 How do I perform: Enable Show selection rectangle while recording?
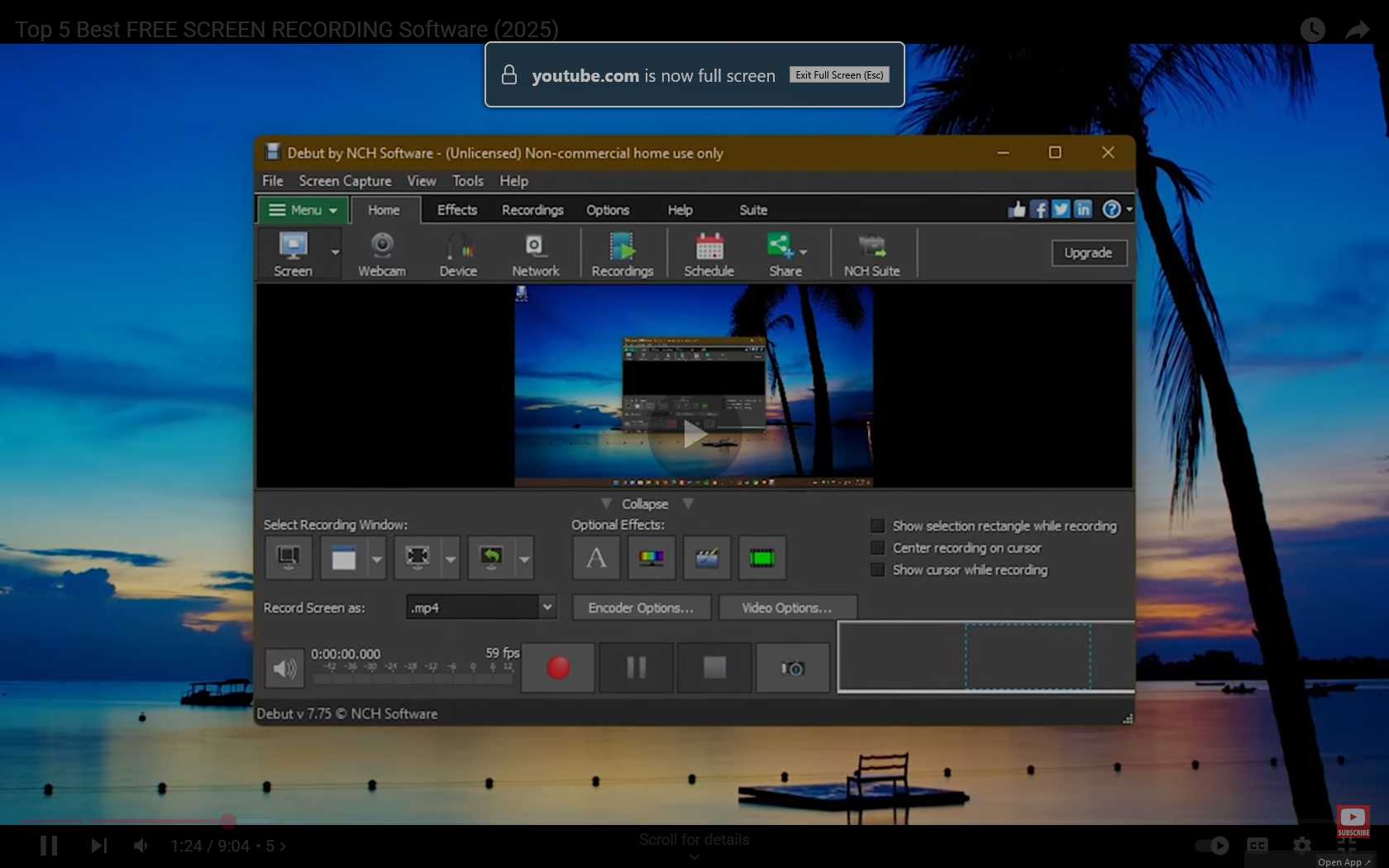click(878, 526)
